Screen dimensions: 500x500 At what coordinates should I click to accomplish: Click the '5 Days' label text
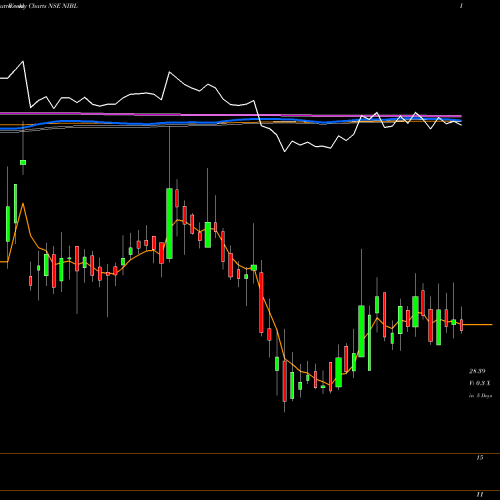tap(484, 396)
